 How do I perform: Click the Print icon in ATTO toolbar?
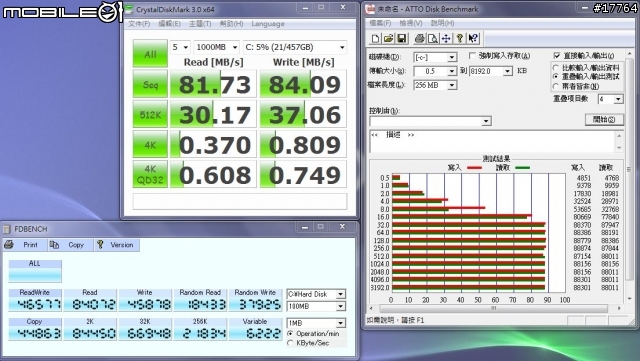(419, 38)
